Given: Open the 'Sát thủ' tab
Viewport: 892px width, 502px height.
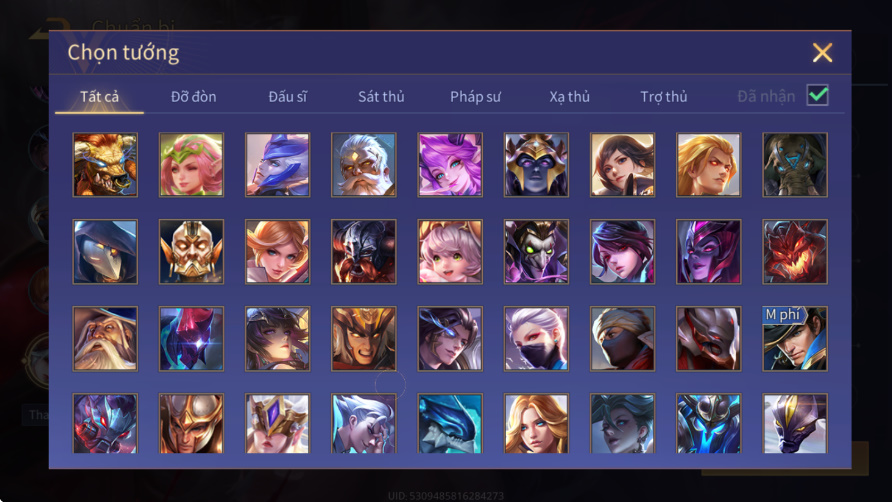Looking at the screenshot, I should click(x=381, y=97).
